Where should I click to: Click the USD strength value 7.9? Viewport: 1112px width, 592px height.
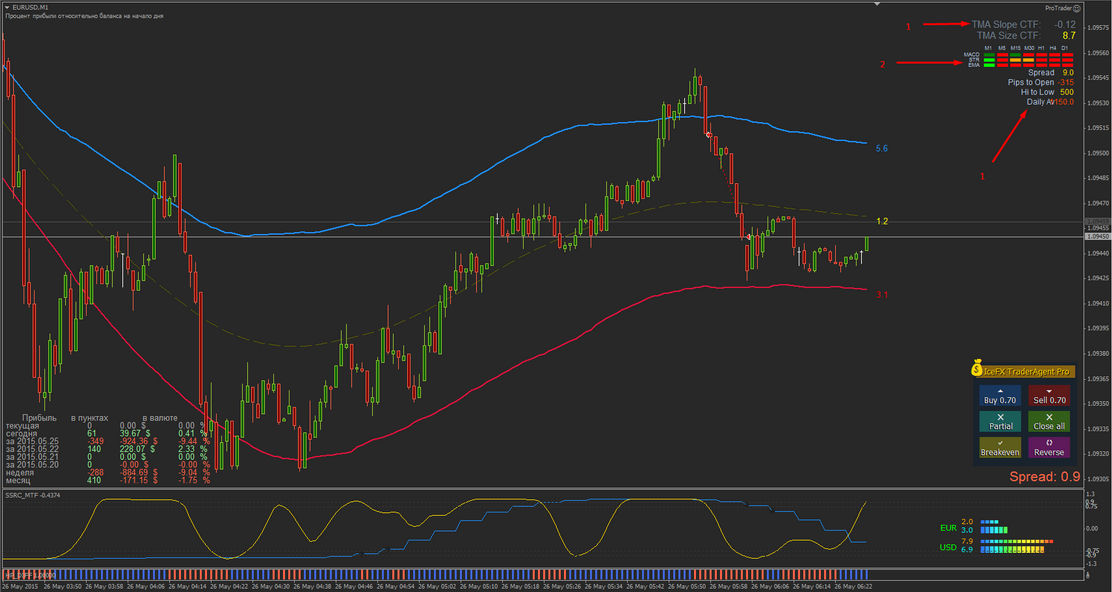(x=967, y=542)
